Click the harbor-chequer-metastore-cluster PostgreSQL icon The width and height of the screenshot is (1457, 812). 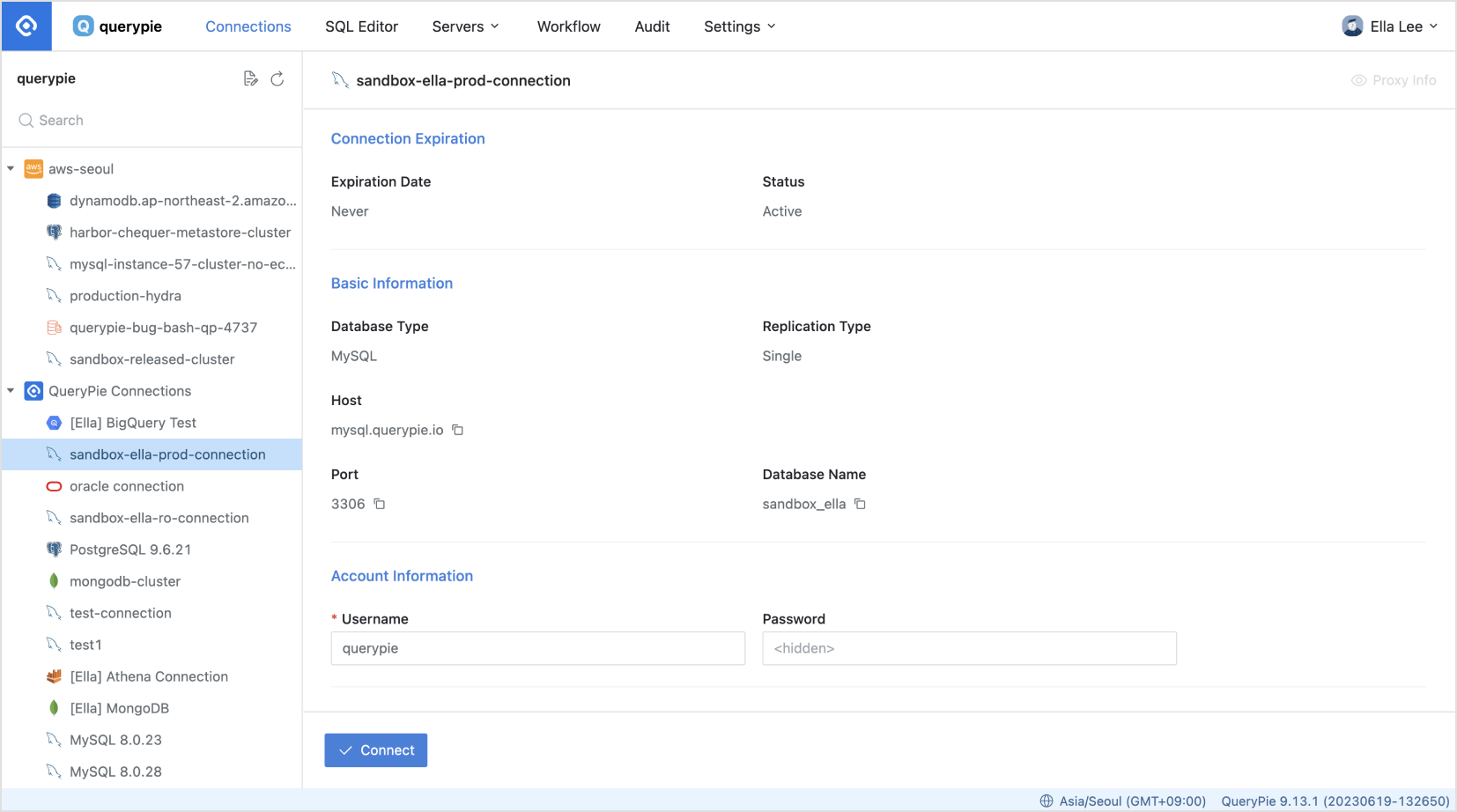[54, 233]
